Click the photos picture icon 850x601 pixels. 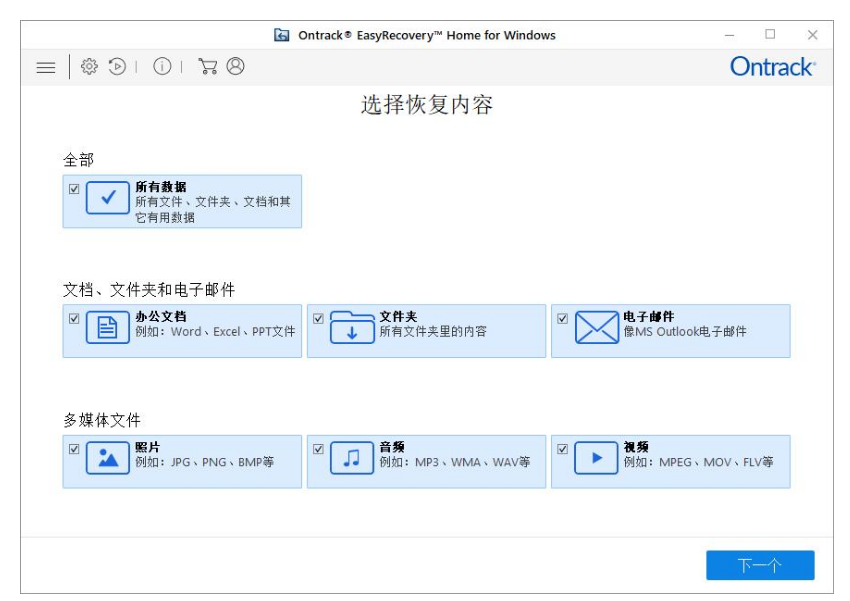108,458
